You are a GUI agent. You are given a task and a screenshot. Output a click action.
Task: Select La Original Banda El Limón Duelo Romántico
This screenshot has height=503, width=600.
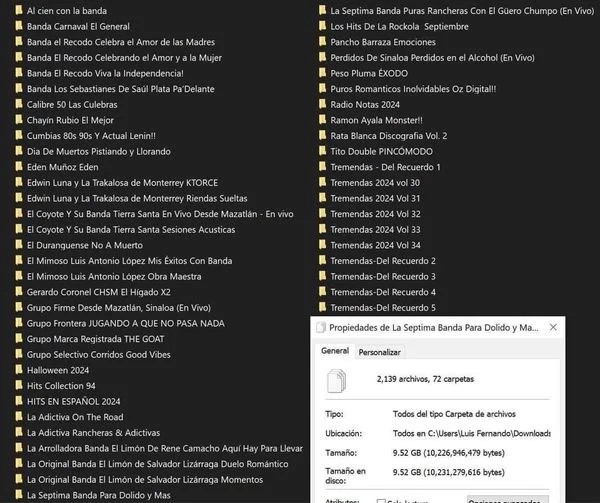pyautogui.click(x=158, y=464)
